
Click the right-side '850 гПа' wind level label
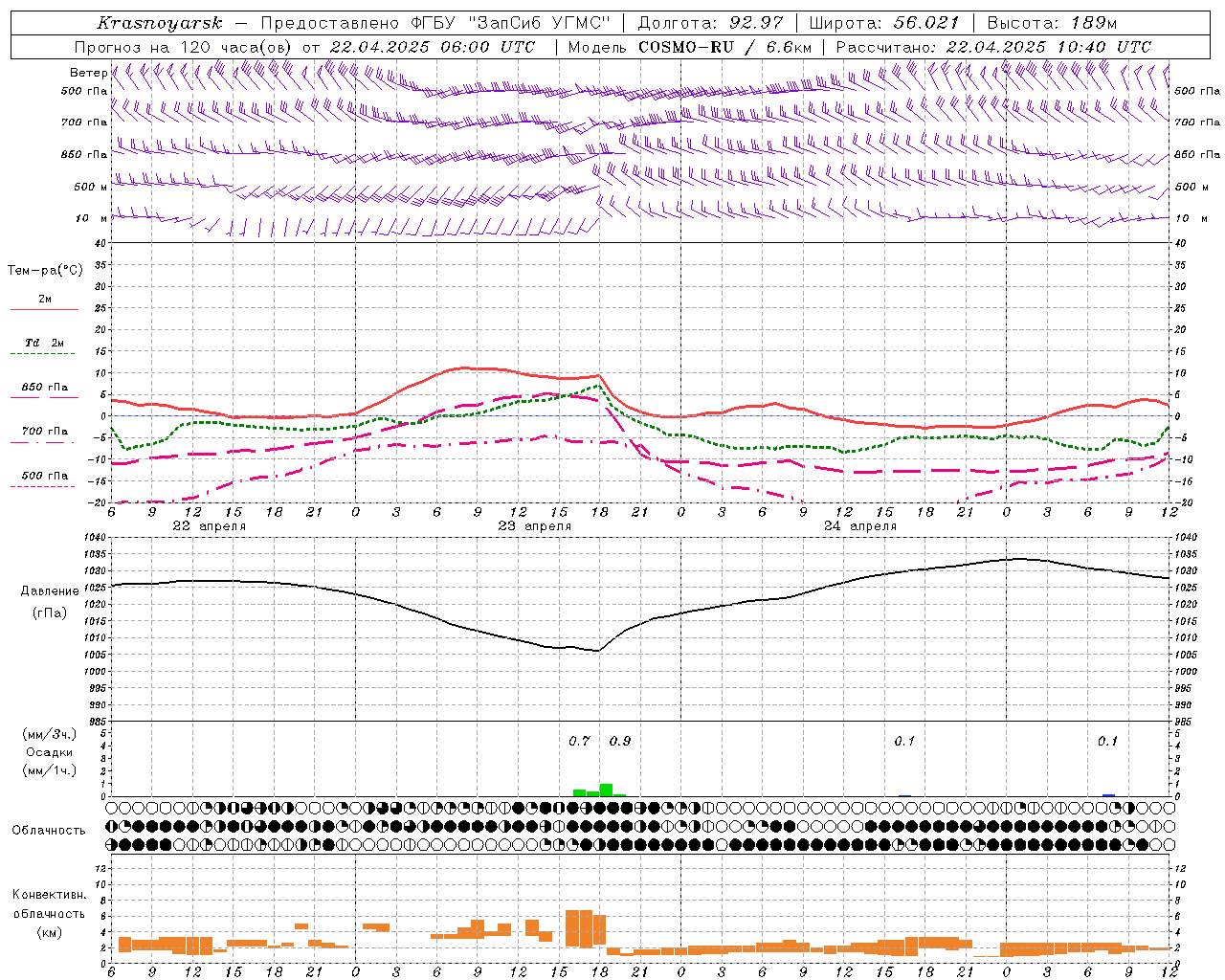1197,154
